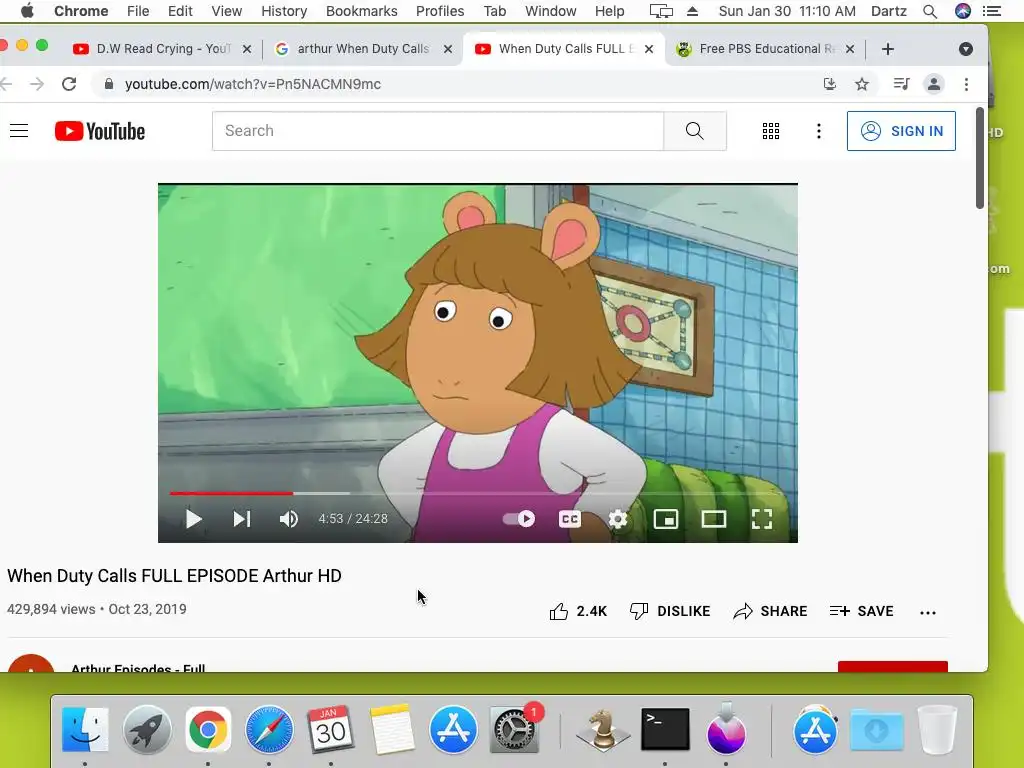The width and height of the screenshot is (1024, 768).
Task: Enter full screen mode
Action: point(761,519)
